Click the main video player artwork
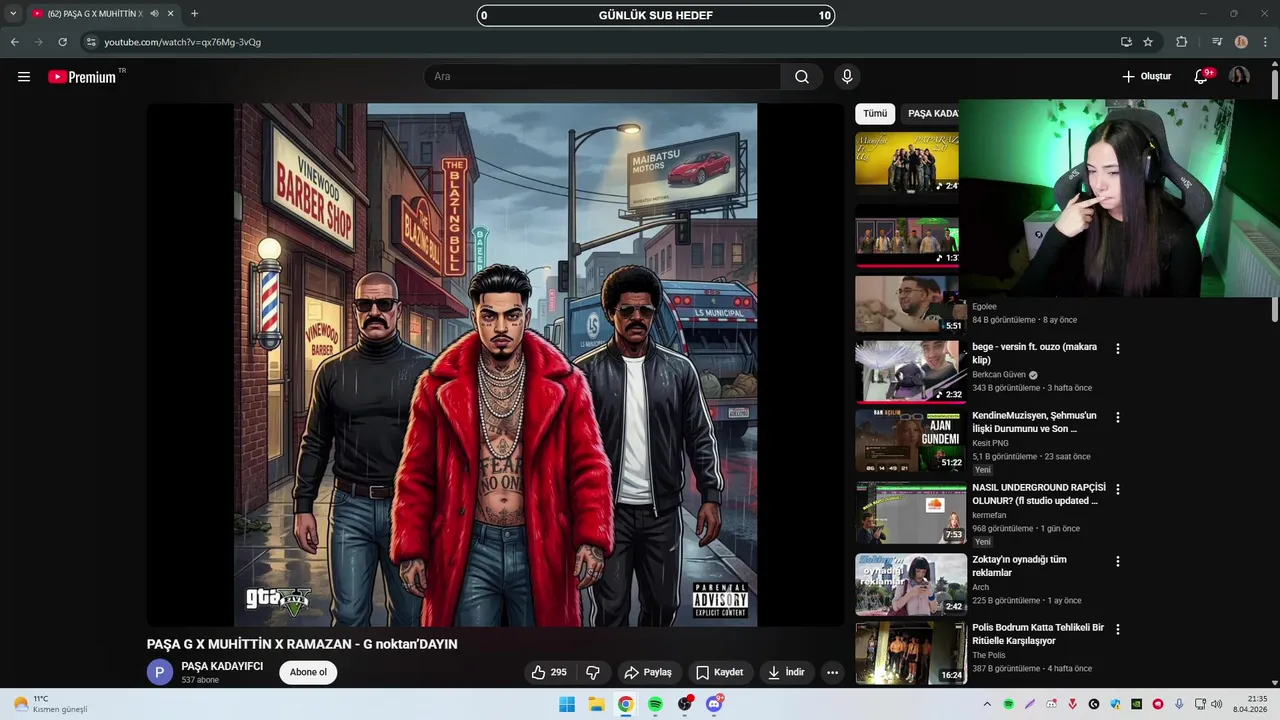This screenshot has height=720, width=1280. (x=495, y=365)
